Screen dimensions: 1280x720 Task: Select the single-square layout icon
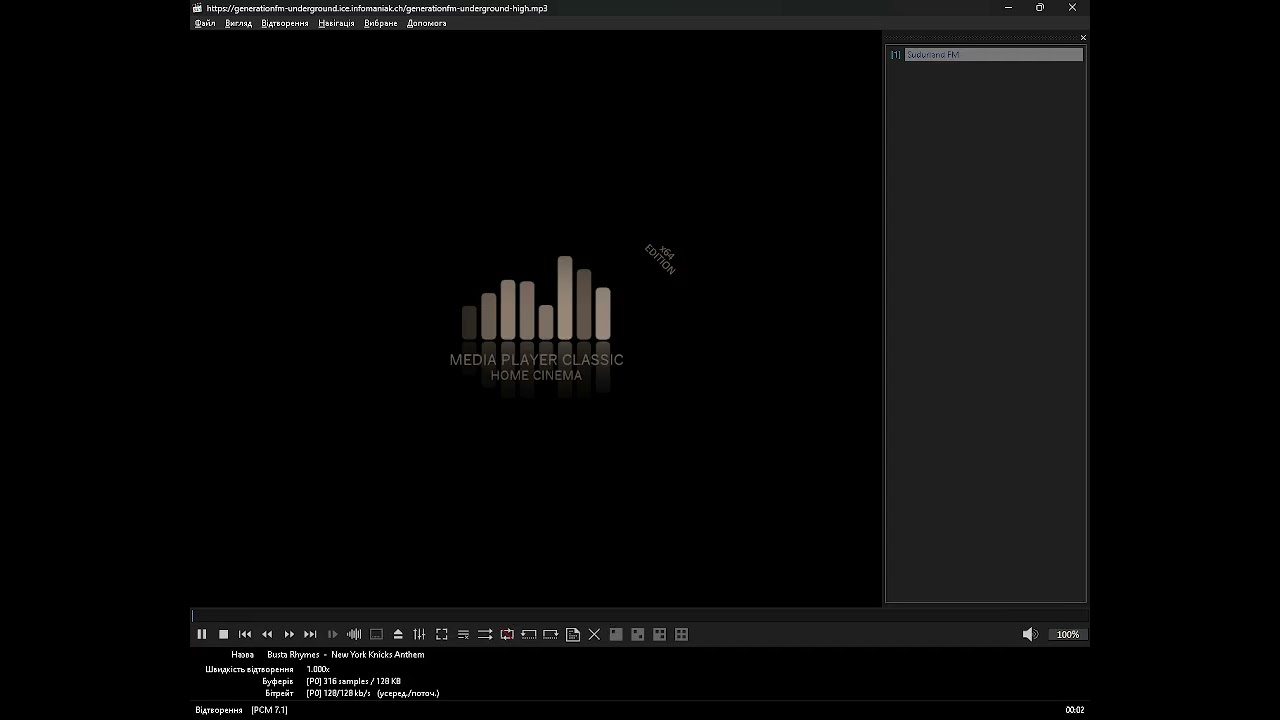pos(616,634)
